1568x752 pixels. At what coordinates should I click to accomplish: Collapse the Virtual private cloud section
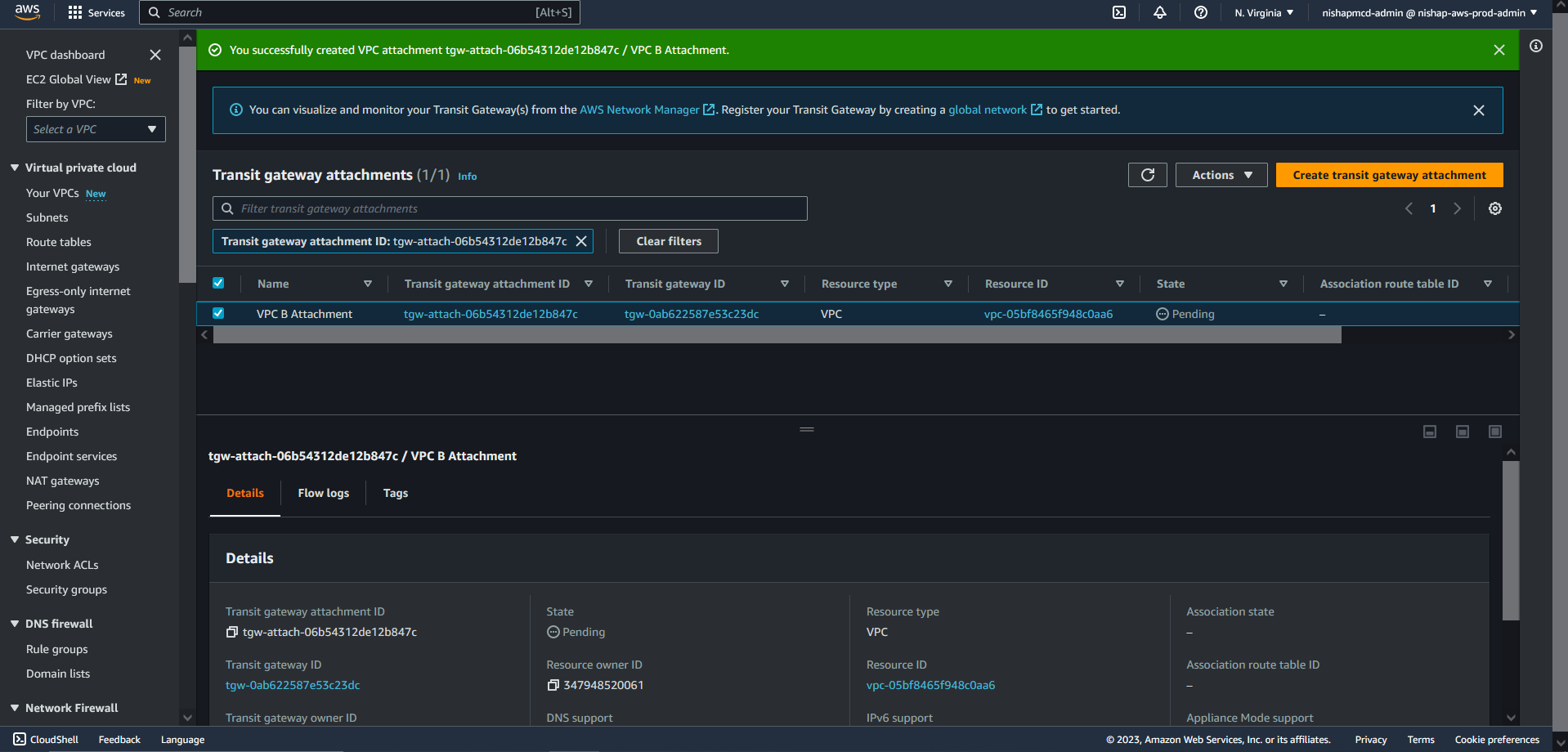pyautogui.click(x=15, y=168)
